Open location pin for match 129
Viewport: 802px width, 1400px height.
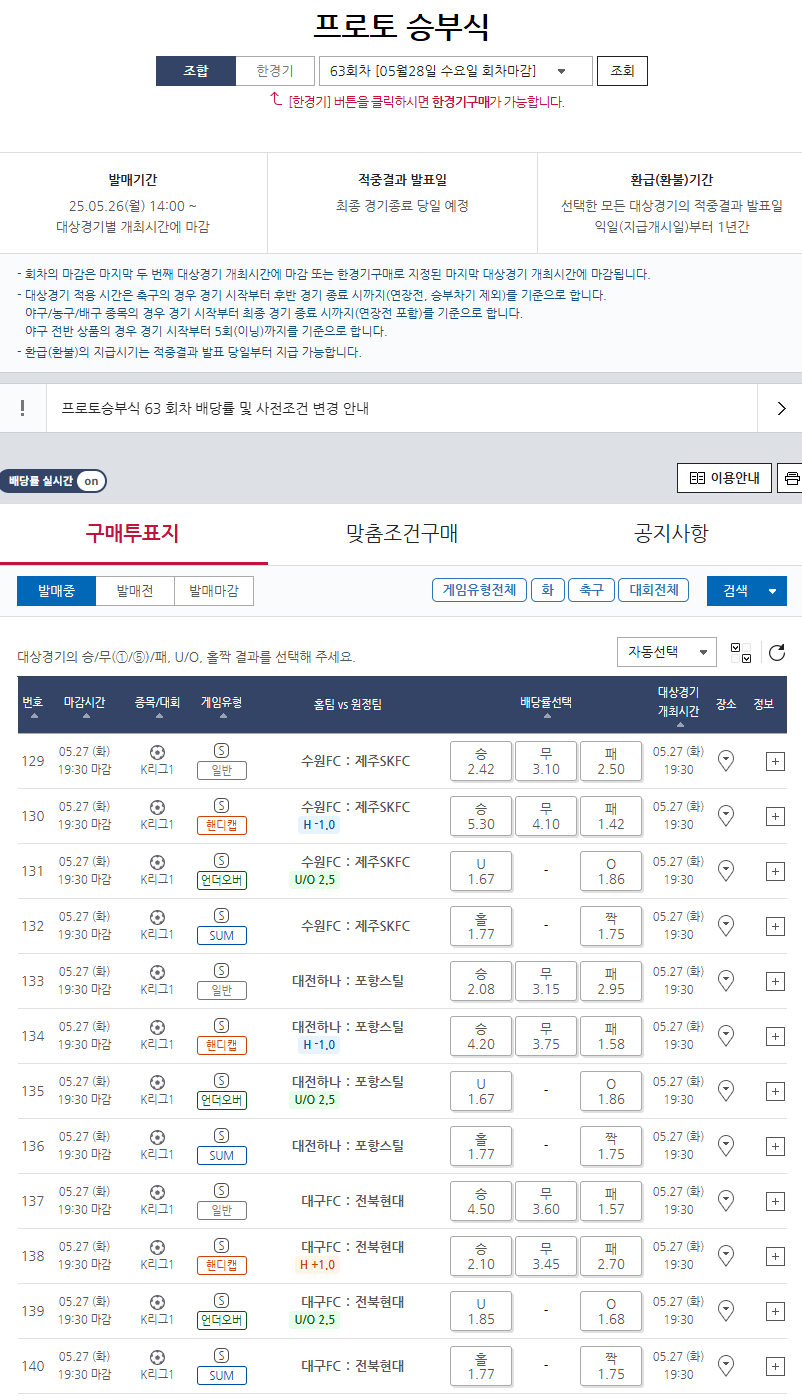tap(727, 761)
